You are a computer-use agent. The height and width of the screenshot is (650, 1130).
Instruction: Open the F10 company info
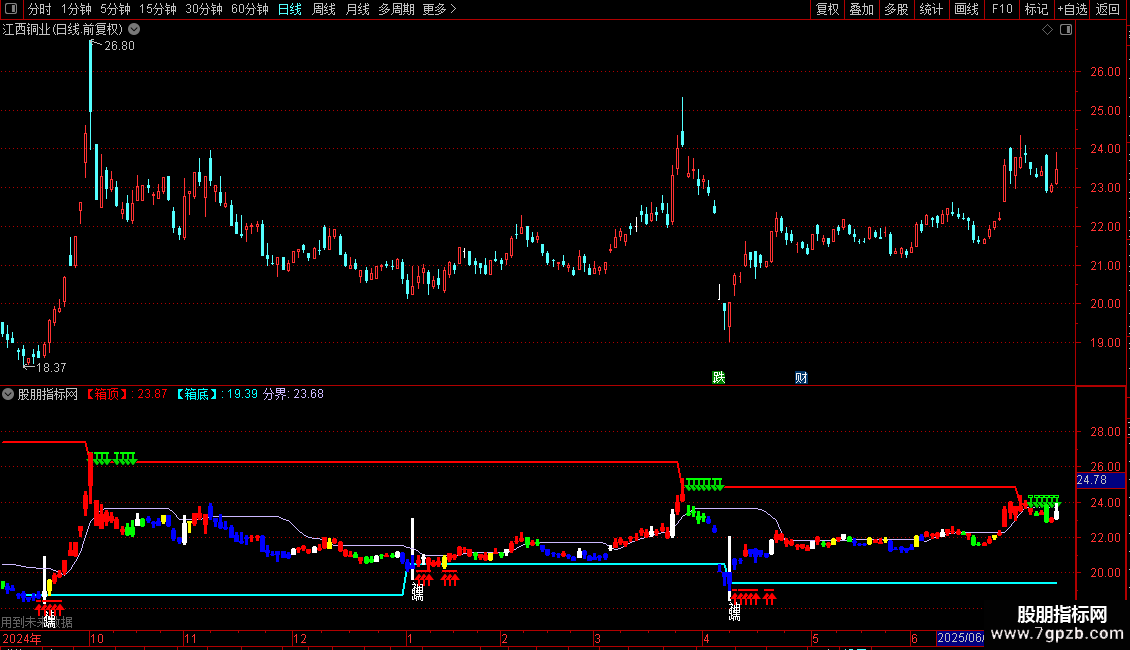click(1002, 9)
